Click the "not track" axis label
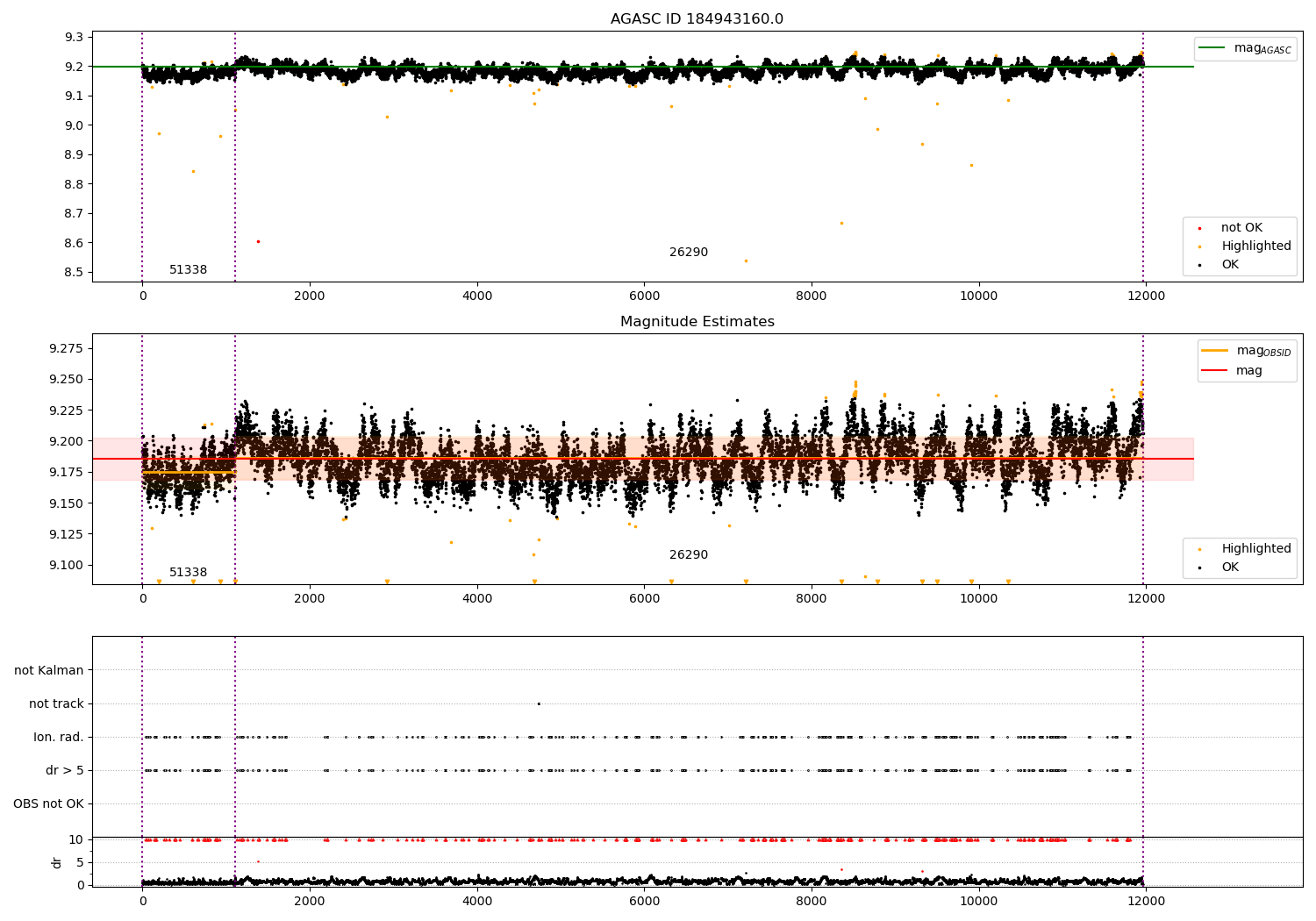This screenshot has width=1316, height=921. click(x=56, y=703)
